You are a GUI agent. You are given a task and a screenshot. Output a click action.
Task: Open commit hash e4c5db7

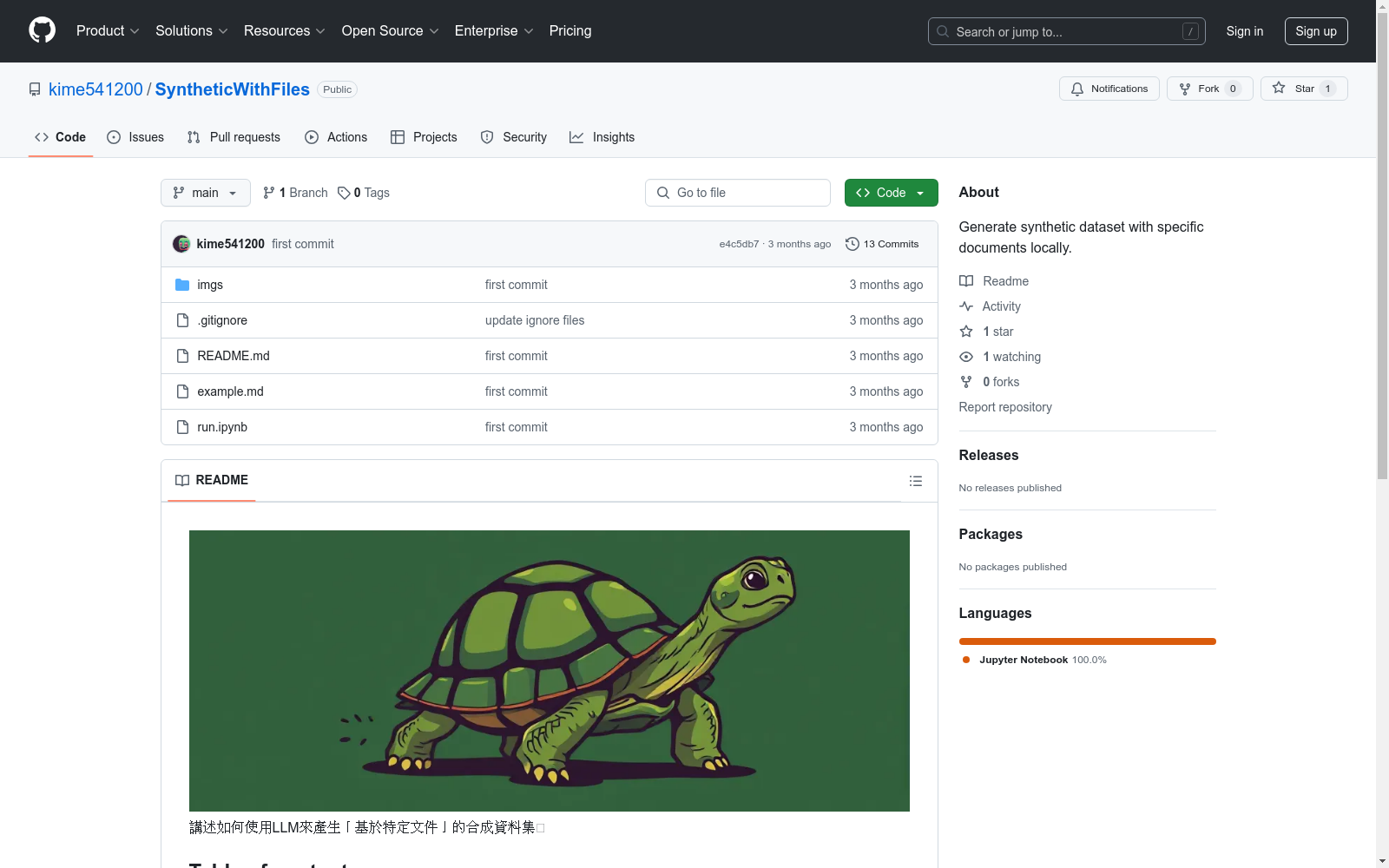pyautogui.click(x=739, y=244)
